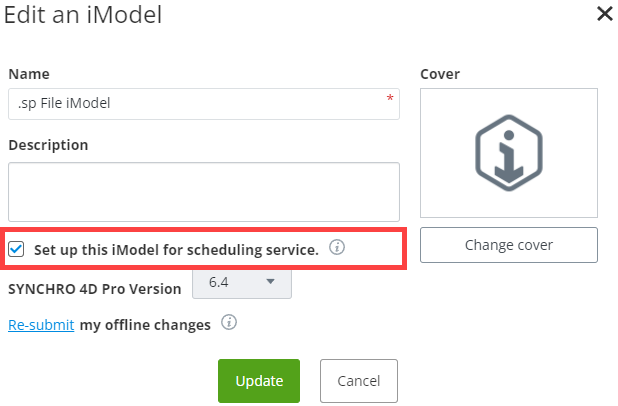Toggle the scheduling service checkbox

[16, 249]
